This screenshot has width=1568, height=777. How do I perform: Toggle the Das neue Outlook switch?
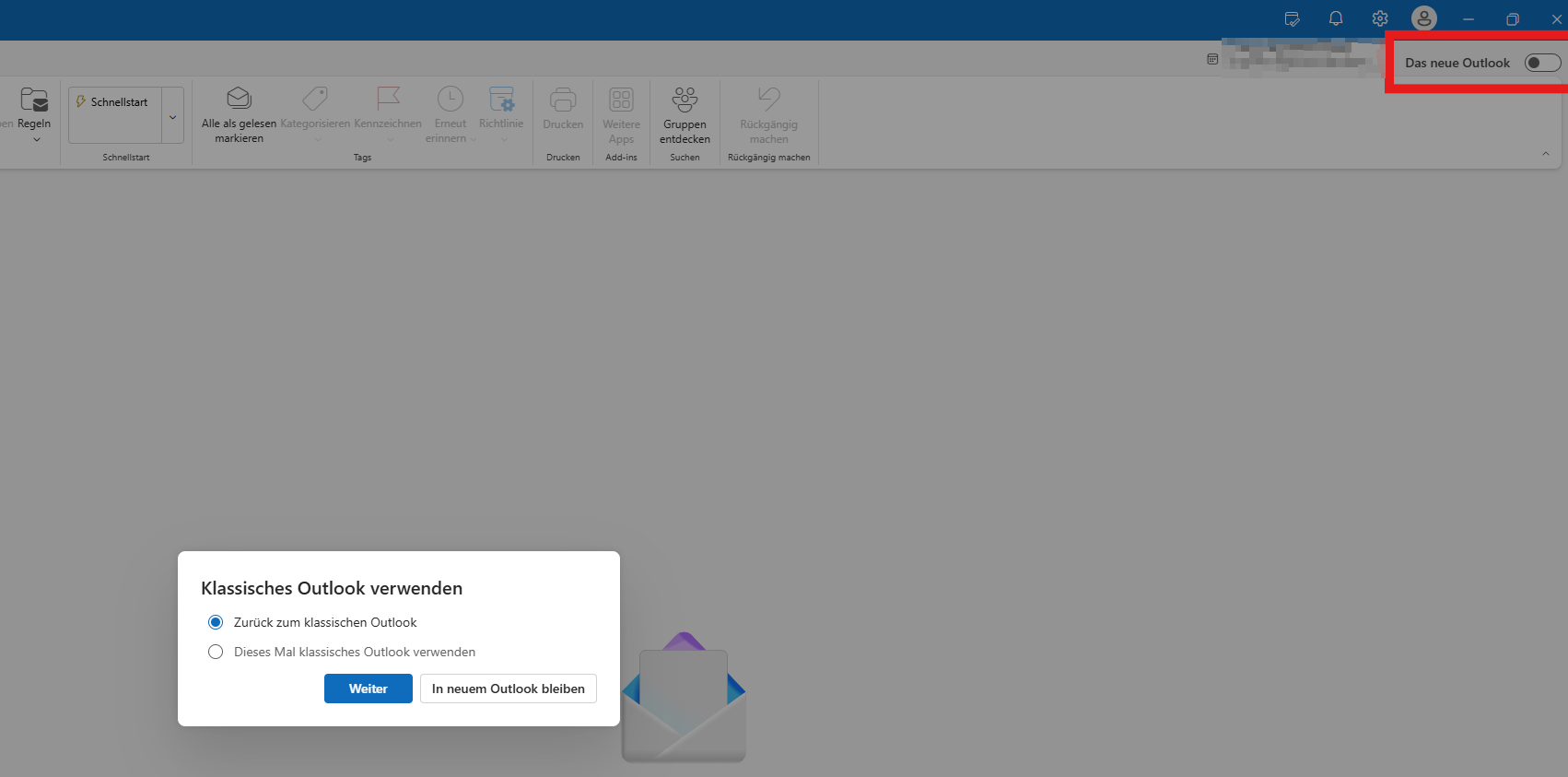[x=1542, y=63]
